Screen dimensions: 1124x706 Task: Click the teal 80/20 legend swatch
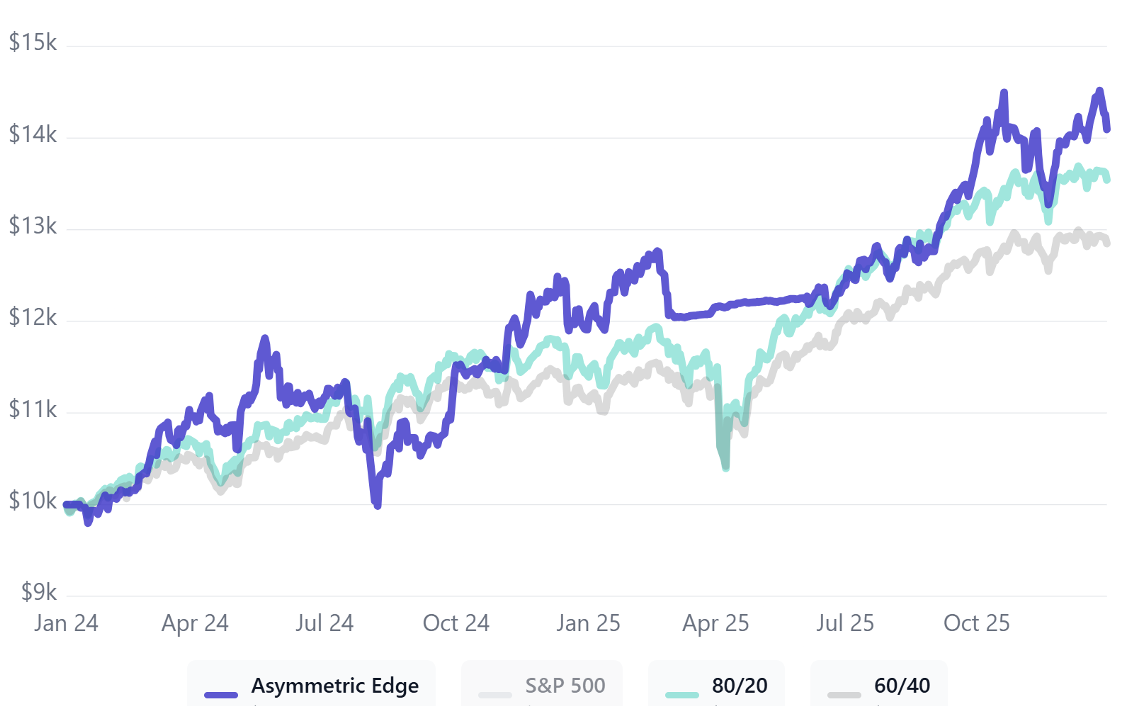[681, 694]
